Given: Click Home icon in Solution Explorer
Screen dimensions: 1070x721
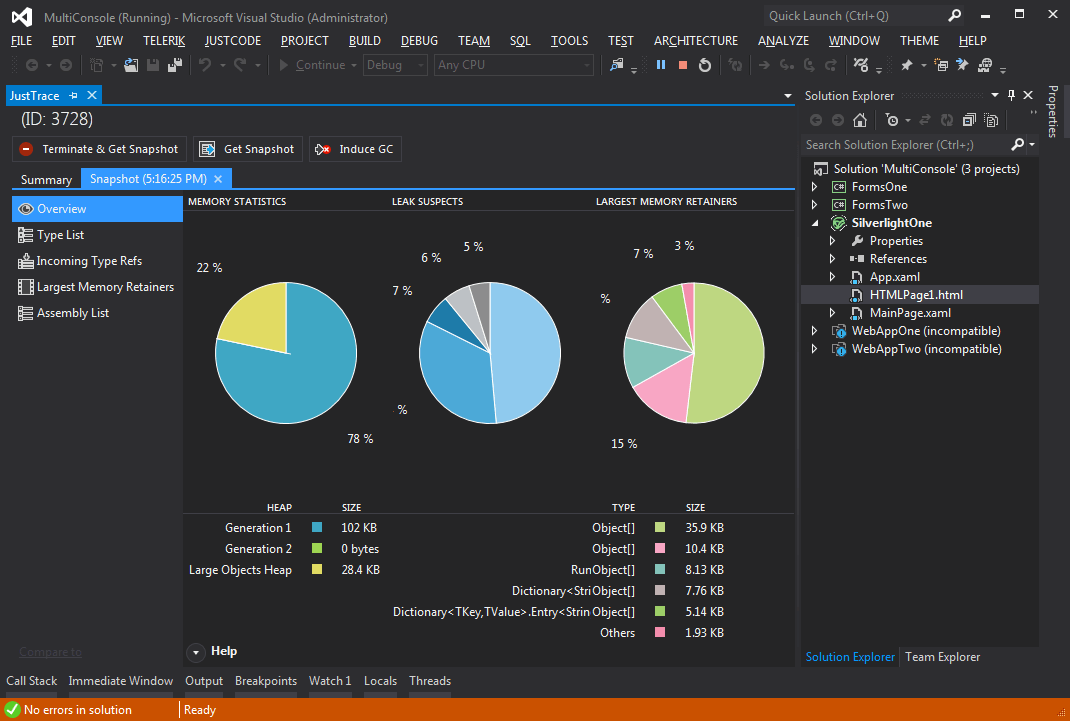Looking at the screenshot, I should tap(860, 120).
